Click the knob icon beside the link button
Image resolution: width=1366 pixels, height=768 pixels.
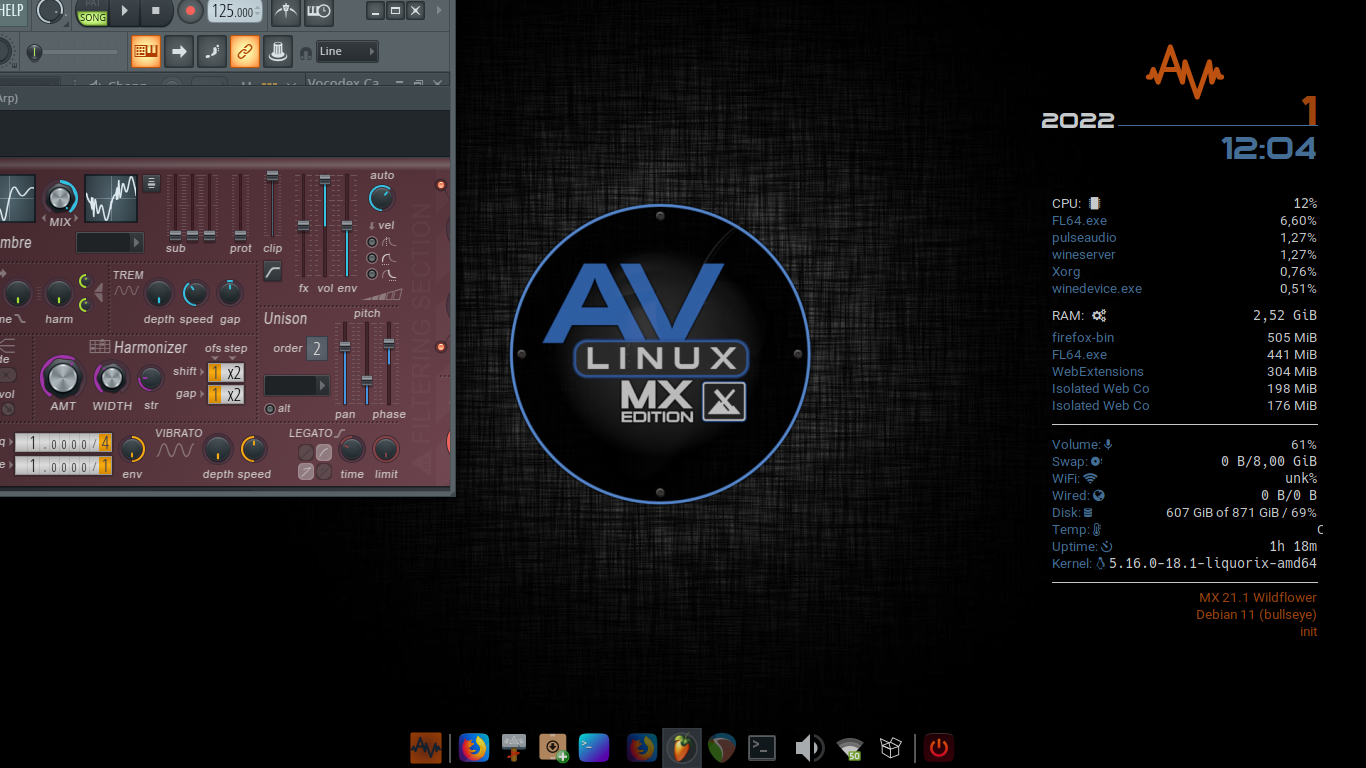click(278, 51)
